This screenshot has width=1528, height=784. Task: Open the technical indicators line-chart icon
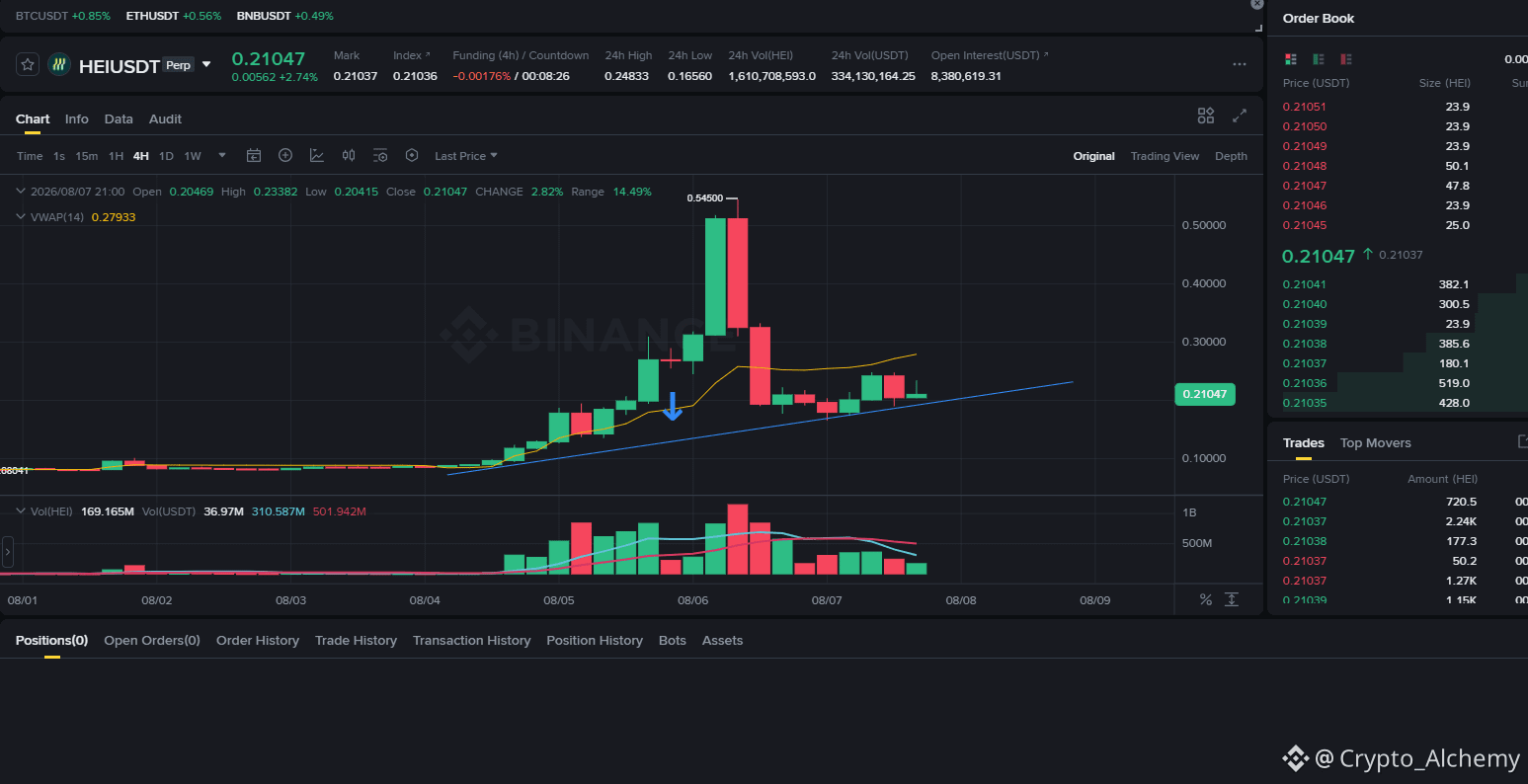[317, 155]
